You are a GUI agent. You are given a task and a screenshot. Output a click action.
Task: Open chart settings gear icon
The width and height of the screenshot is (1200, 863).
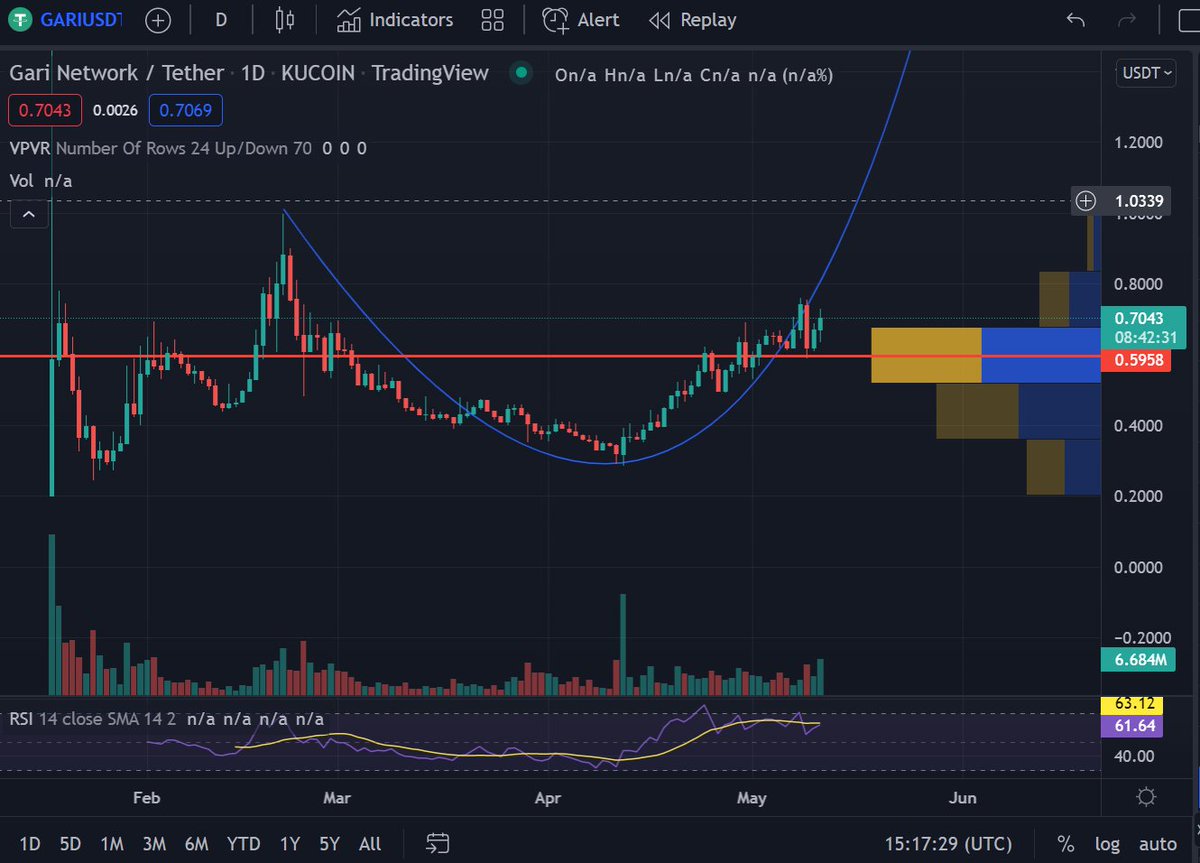[x=1146, y=797]
